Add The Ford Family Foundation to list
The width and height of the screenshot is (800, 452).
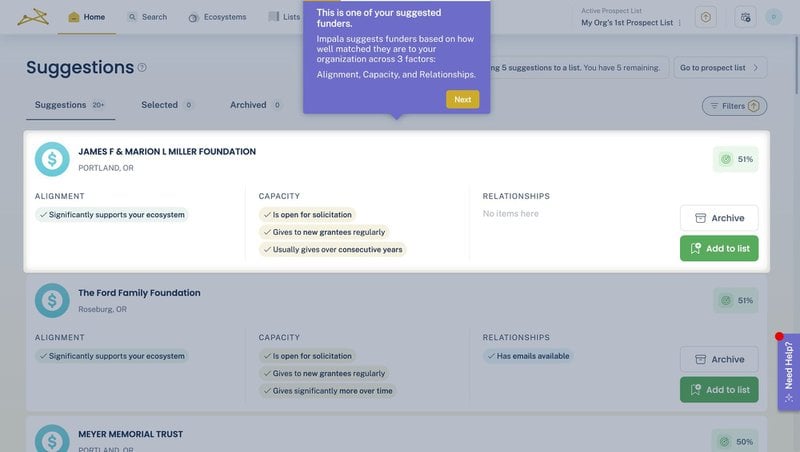point(719,390)
